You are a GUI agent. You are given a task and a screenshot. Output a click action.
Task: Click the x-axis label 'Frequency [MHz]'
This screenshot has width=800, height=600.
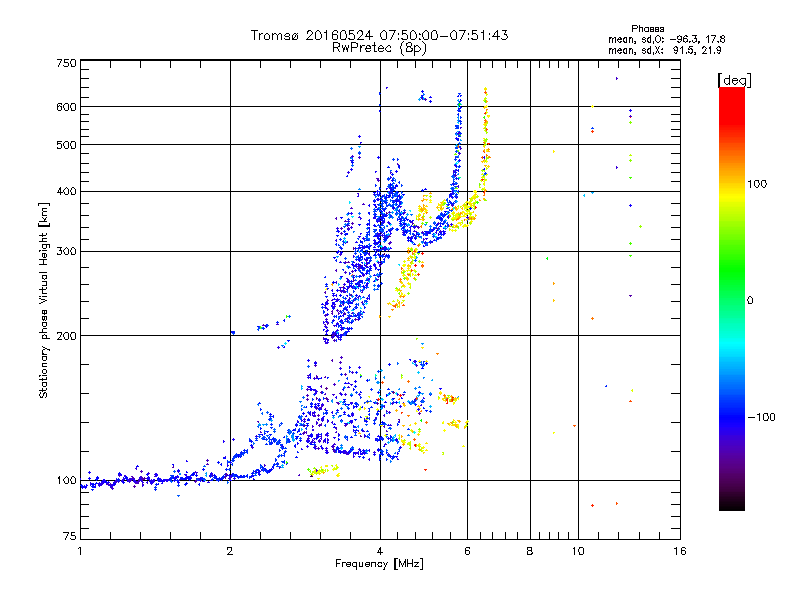pyautogui.click(x=379, y=564)
